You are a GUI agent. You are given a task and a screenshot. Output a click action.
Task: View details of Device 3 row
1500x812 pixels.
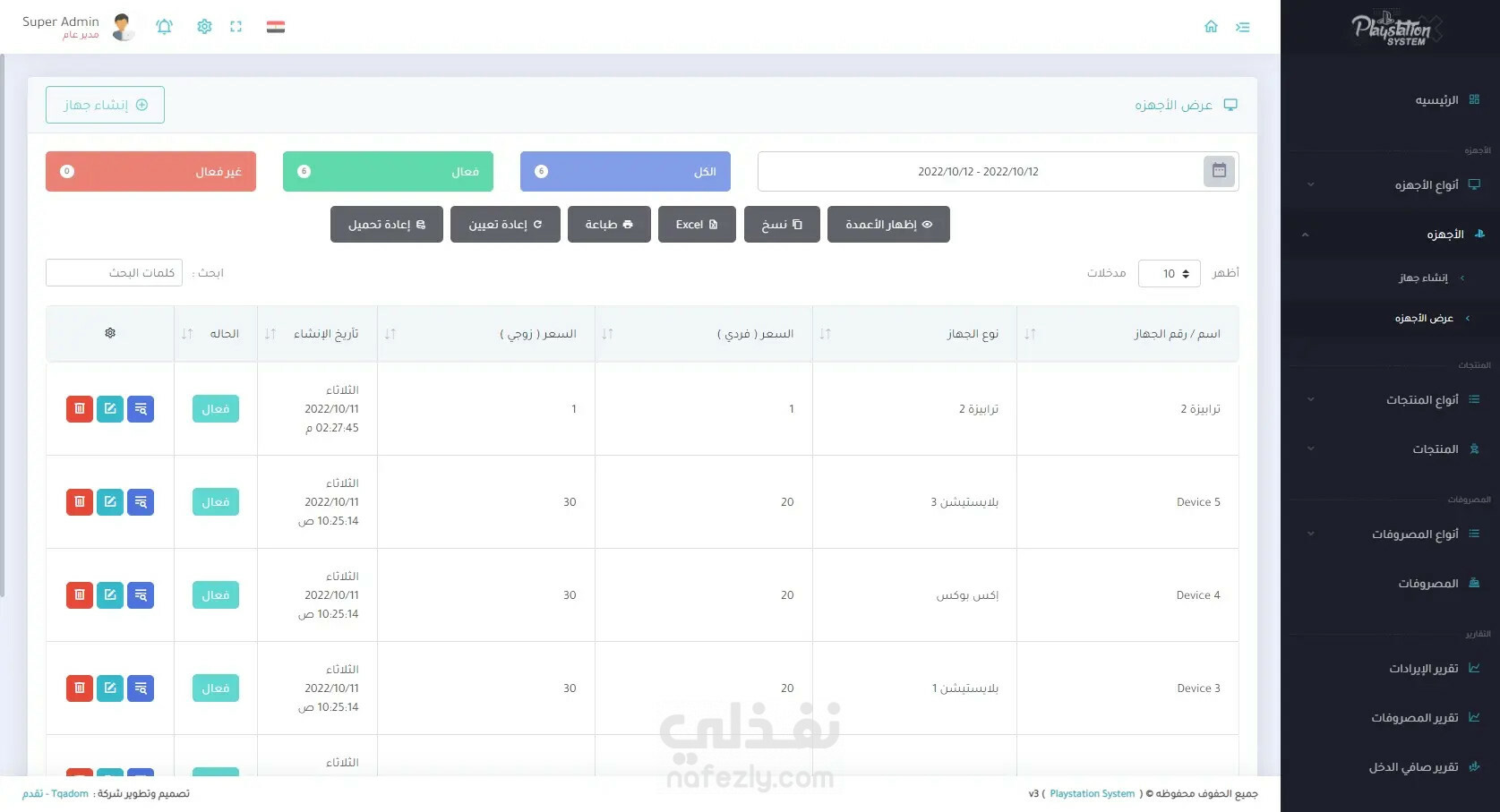click(x=141, y=688)
